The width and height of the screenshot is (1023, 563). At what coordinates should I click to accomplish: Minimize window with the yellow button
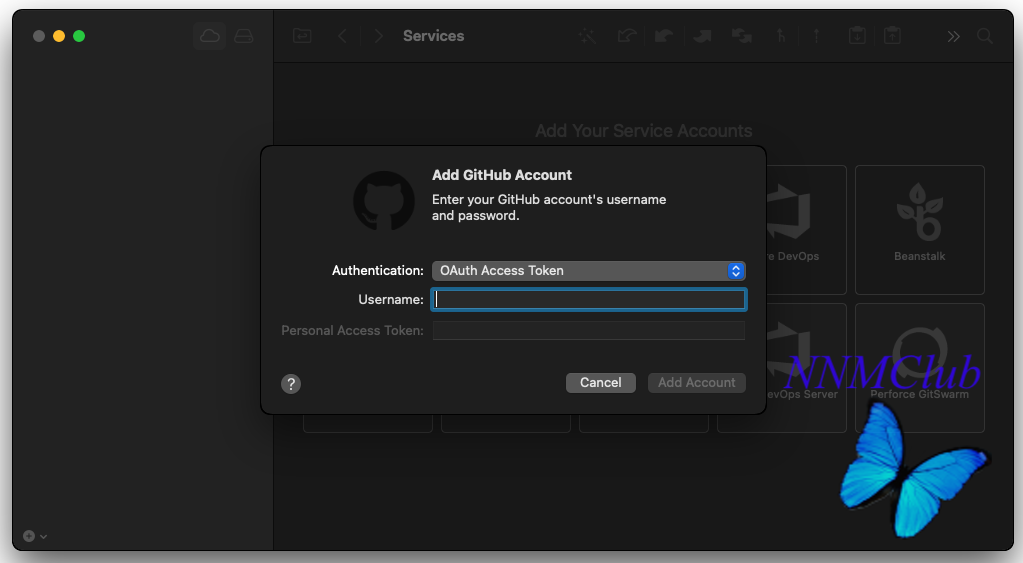pos(59,36)
